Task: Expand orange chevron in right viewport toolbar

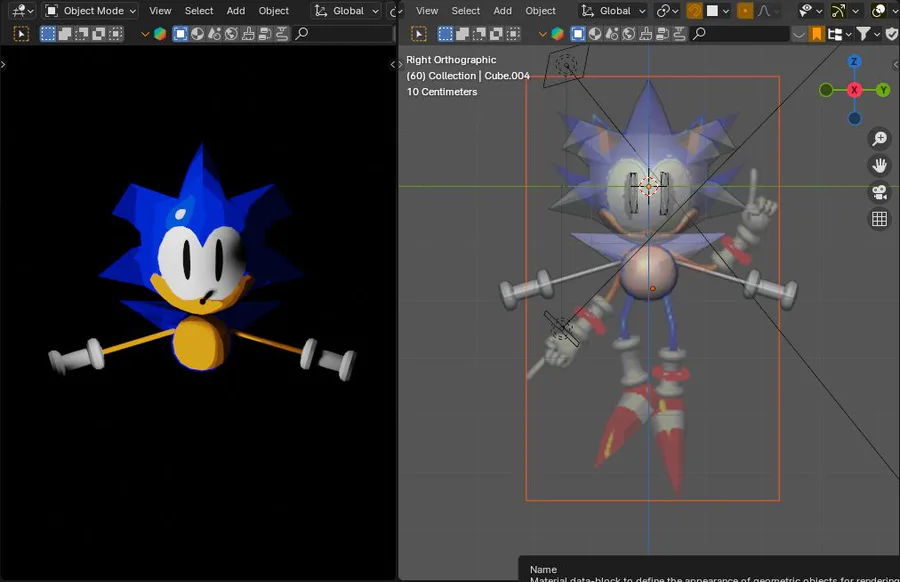Action: [x=542, y=34]
